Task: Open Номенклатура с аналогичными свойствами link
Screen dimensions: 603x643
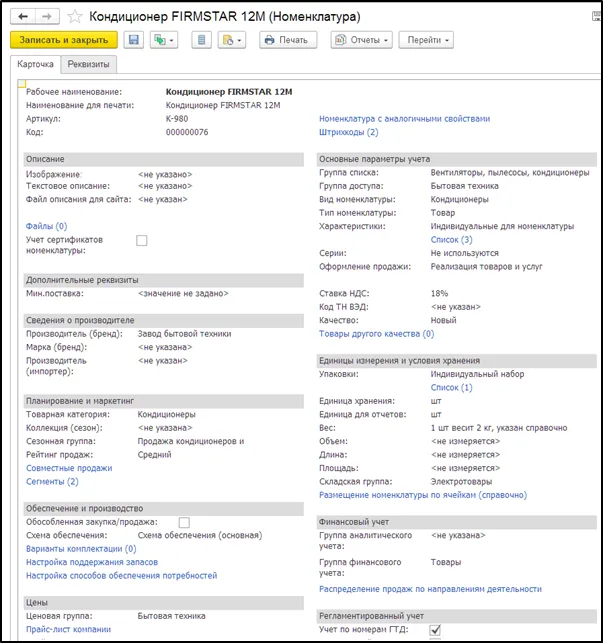Action: [x=404, y=118]
